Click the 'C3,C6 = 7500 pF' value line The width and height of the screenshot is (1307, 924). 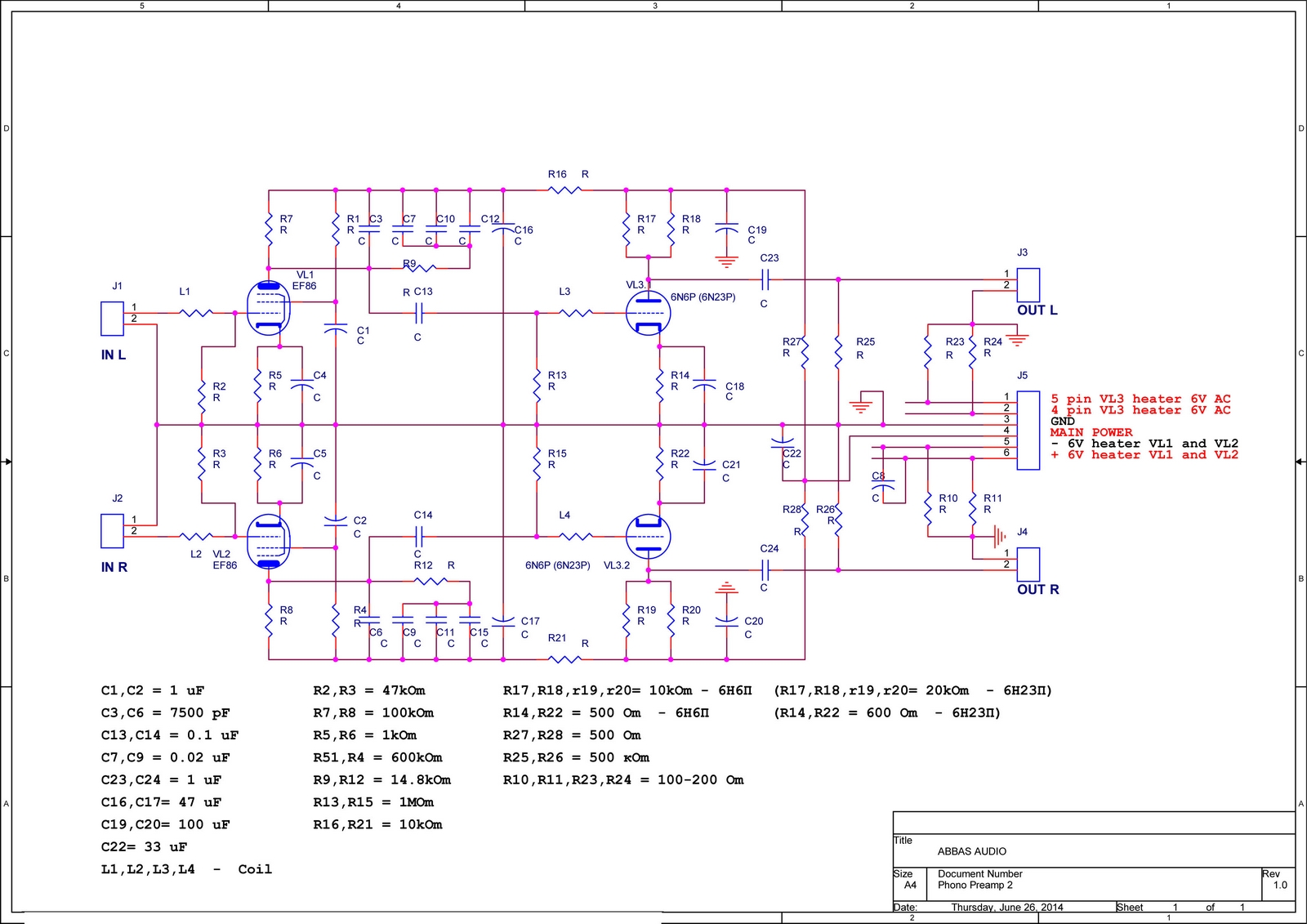click(x=166, y=713)
